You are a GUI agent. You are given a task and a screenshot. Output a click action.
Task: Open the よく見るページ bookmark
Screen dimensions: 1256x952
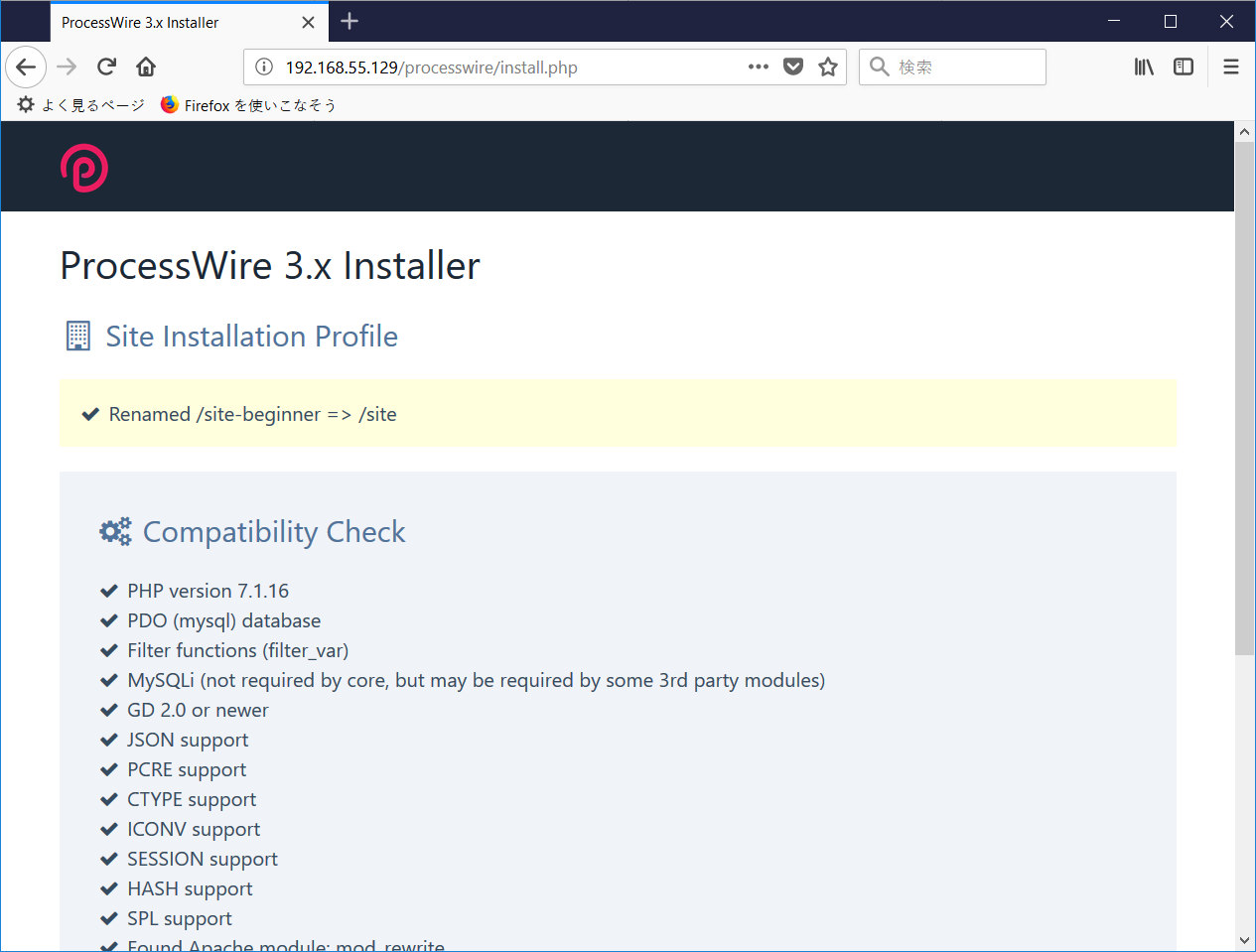point(78,104)
